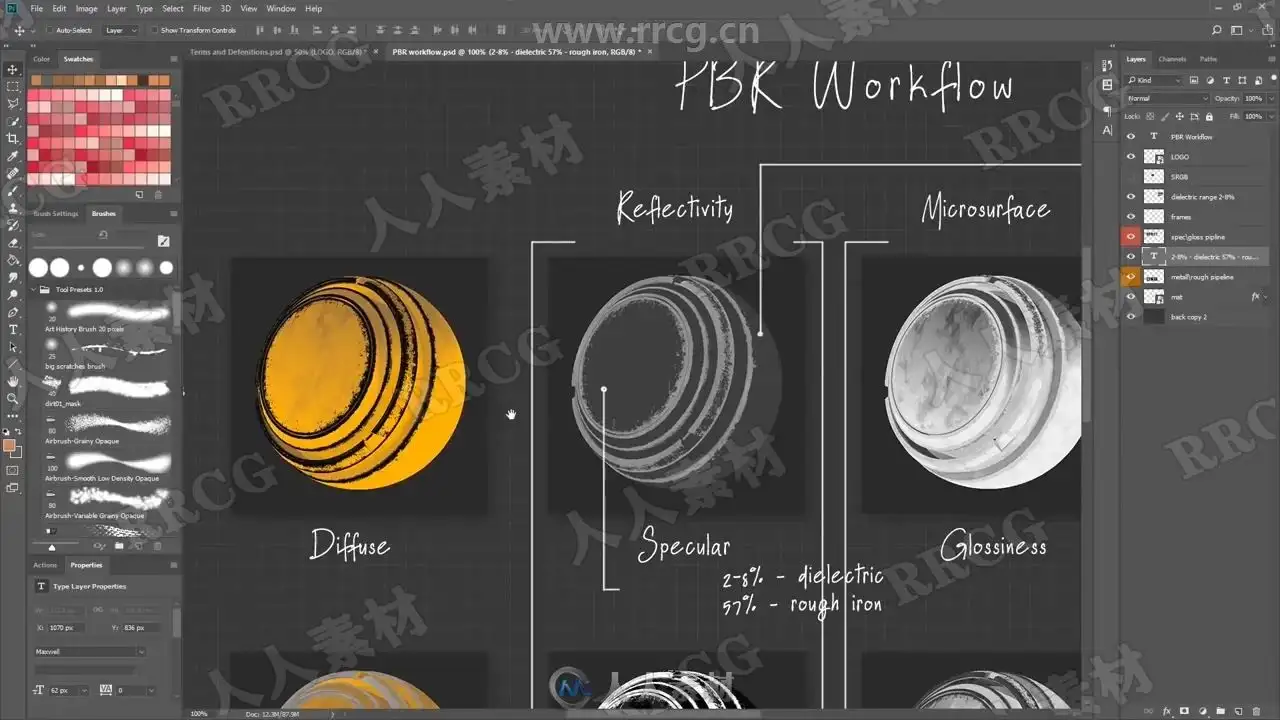
Task: Open the Window menu
Action: 281,9
